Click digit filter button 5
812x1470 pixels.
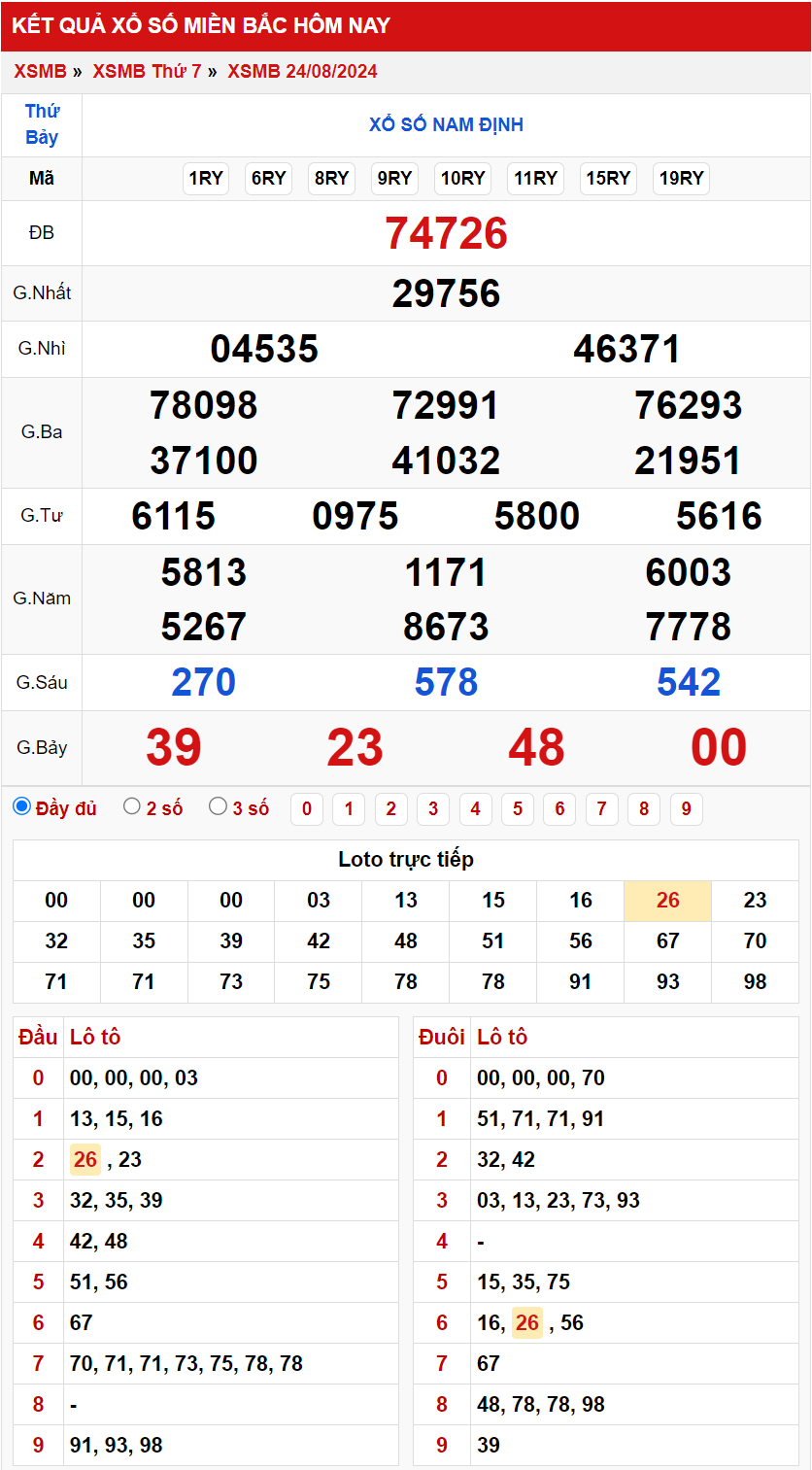(x=518, y=809)
